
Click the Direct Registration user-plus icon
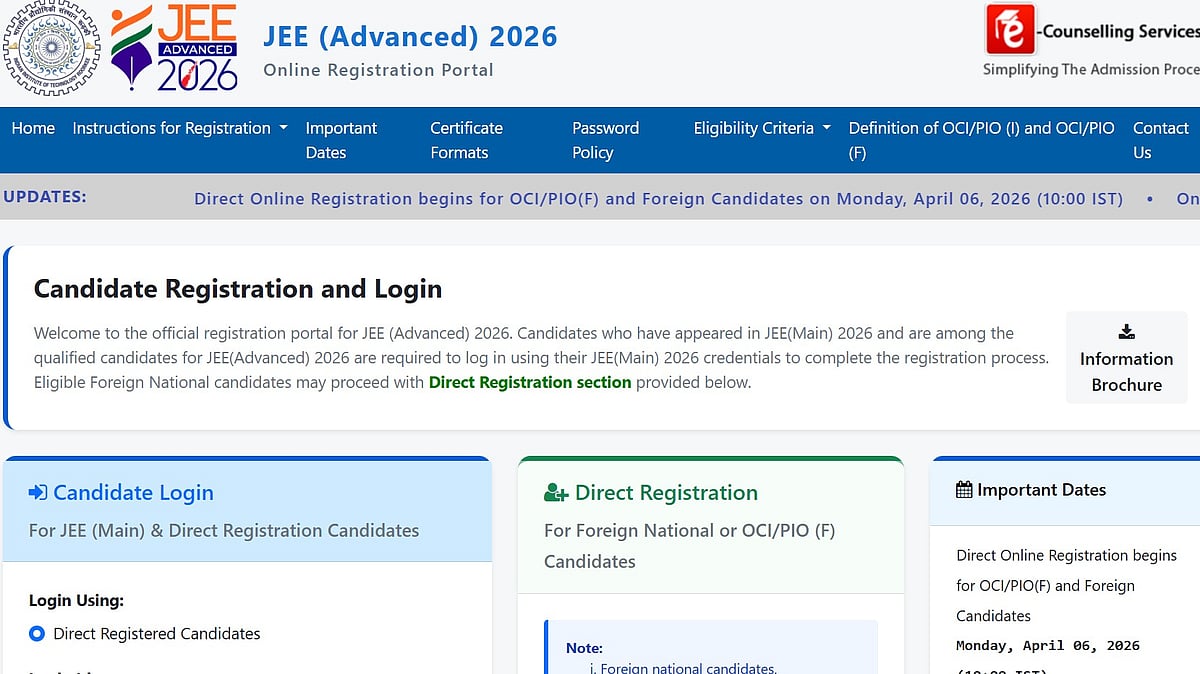(556, 493)
